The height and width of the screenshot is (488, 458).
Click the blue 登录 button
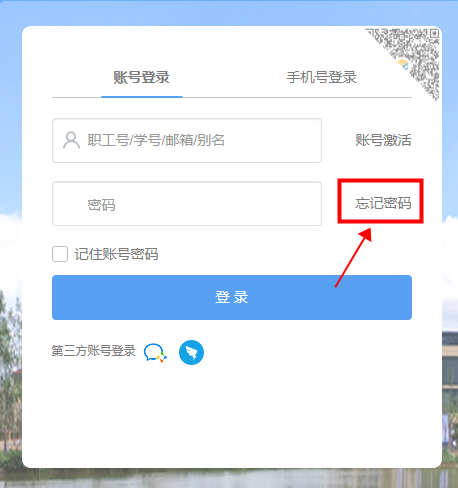click(232, 297)
